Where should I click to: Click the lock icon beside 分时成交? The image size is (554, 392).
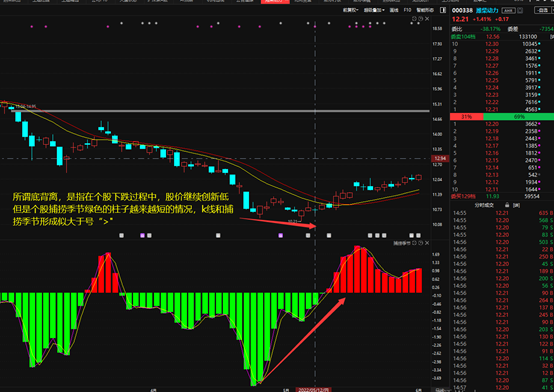[507, 205]
